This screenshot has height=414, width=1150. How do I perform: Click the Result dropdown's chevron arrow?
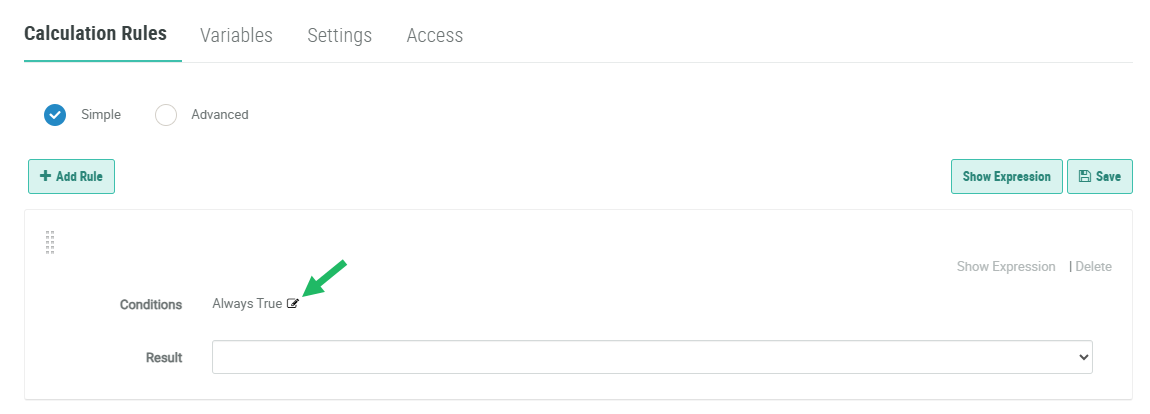point(1083,357)
